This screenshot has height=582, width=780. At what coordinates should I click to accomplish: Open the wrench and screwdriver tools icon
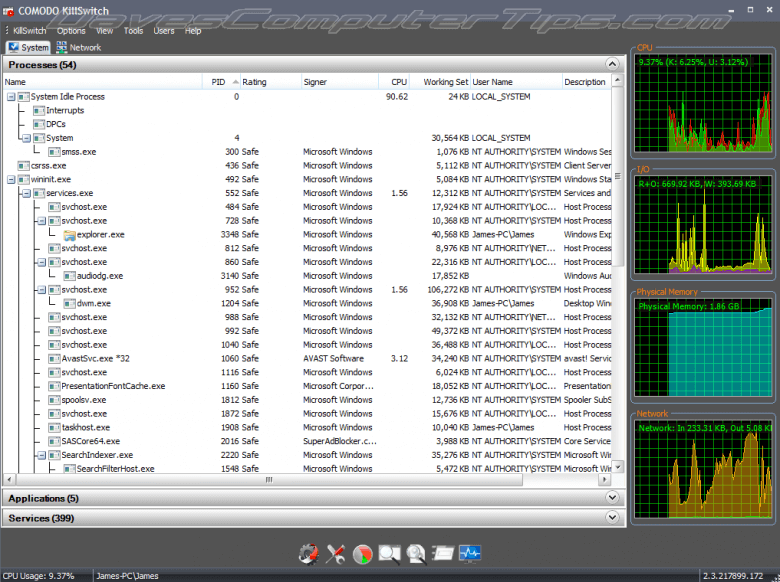pyautogui.click(x=336, y=553)
